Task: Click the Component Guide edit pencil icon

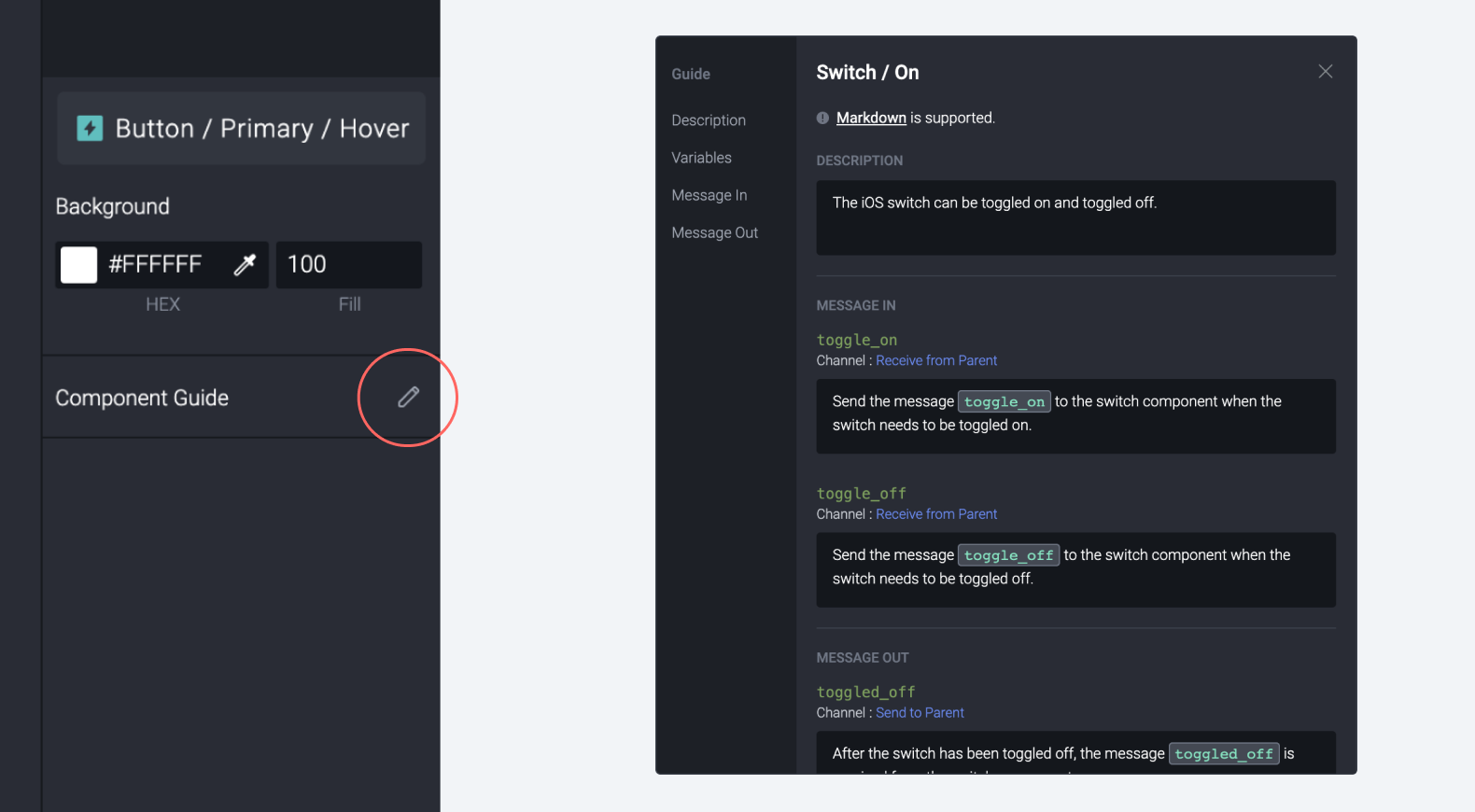Action: (408, 398)
